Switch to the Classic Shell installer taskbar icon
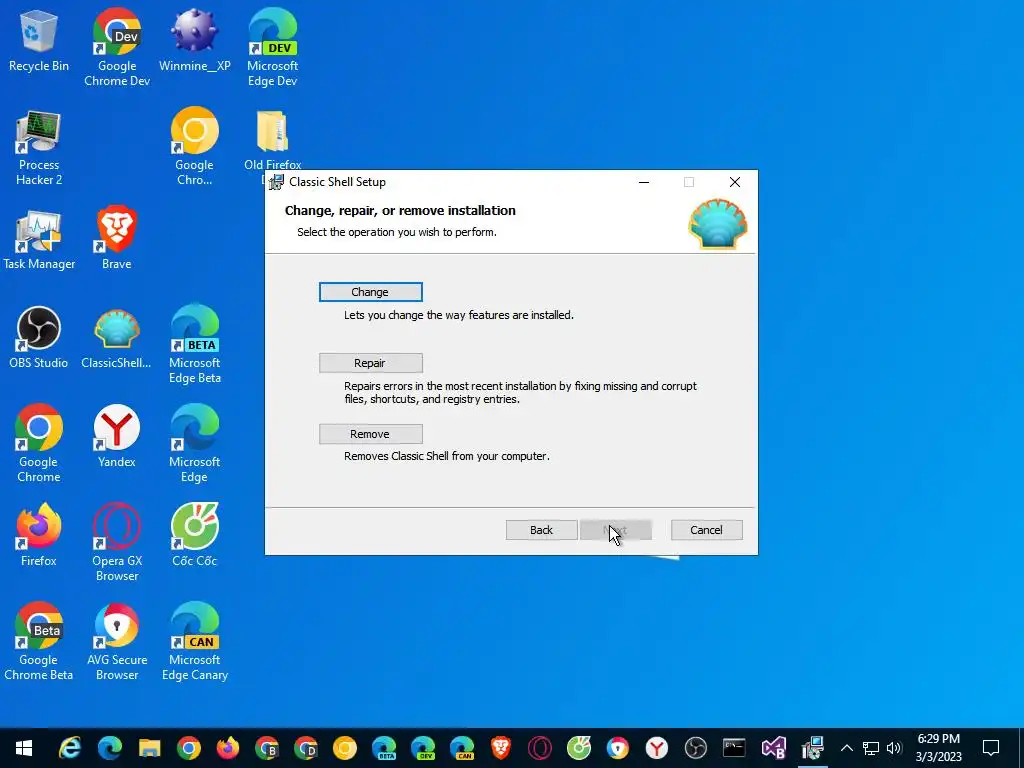The image size is (1024, 768). (x=813, y=748)
